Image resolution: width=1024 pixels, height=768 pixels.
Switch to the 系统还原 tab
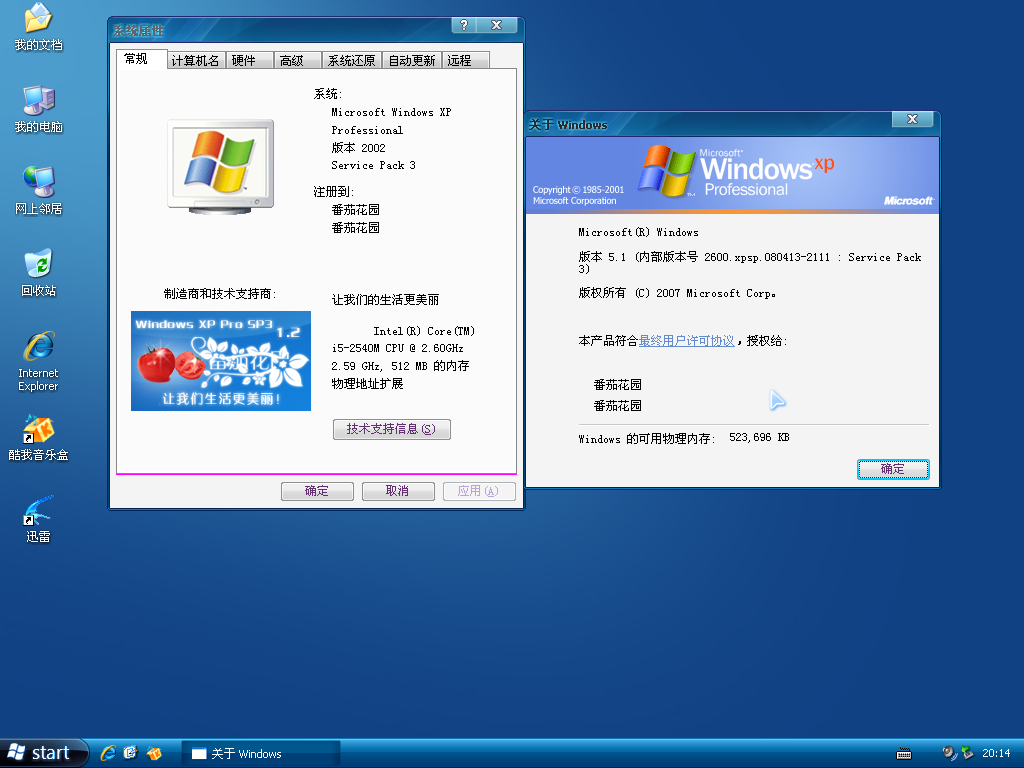(x=351, y=61)
